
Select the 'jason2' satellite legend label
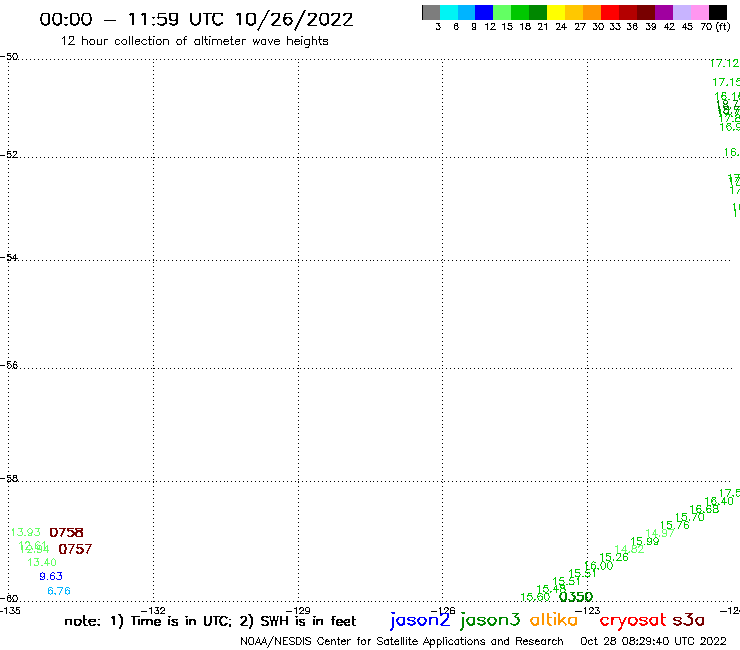click(x=420, y=620)
